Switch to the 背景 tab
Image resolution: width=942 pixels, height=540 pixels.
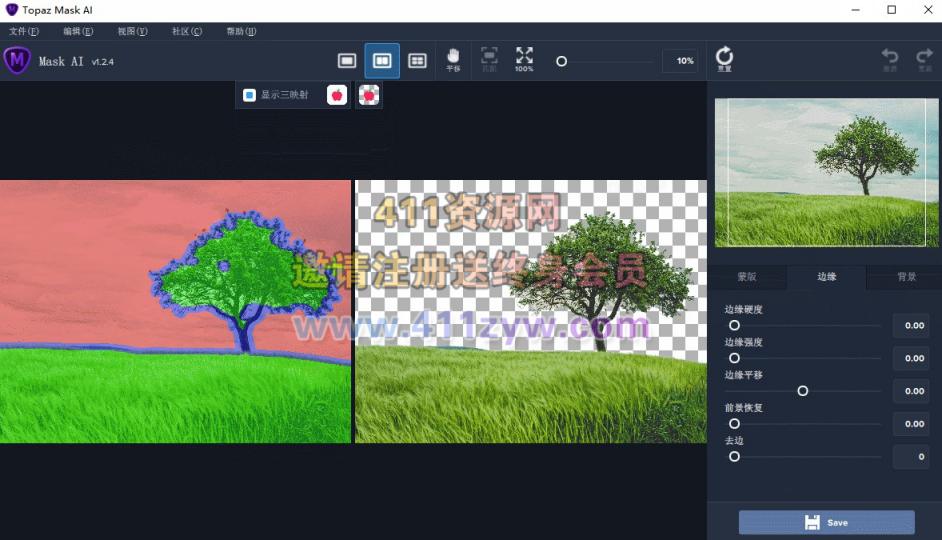coord(906,277)
